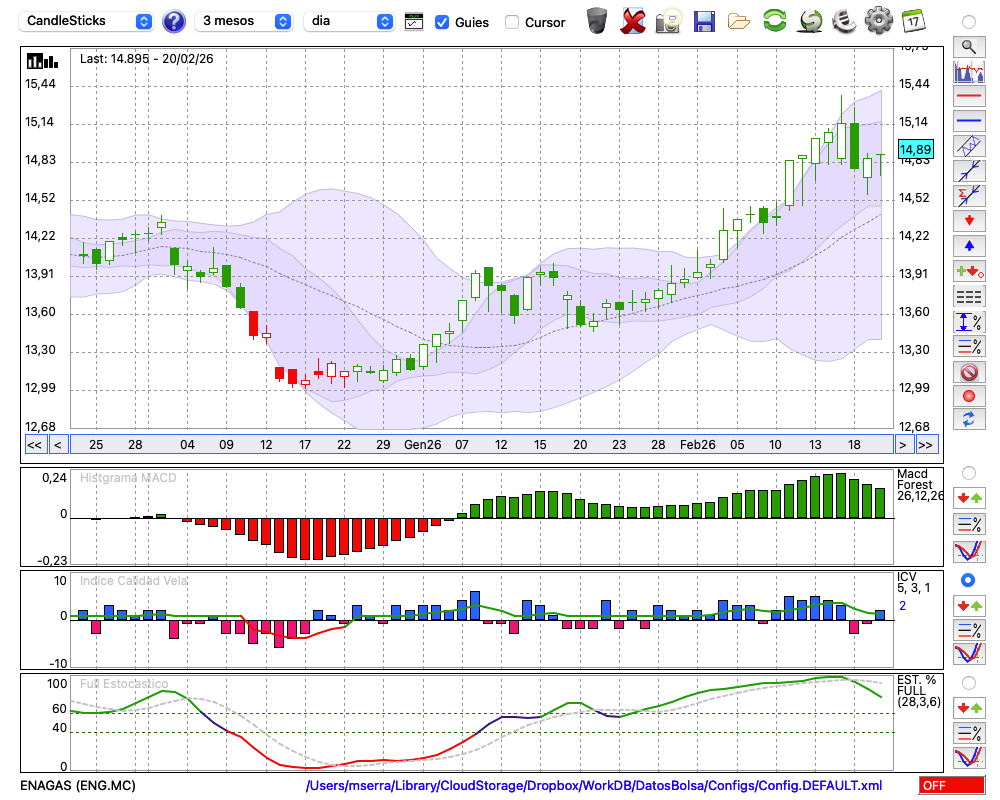The height and width of the screenshot is (800, 1000).
Task: Click the trash can icon in toolbar
Action: tap(597, 20)
